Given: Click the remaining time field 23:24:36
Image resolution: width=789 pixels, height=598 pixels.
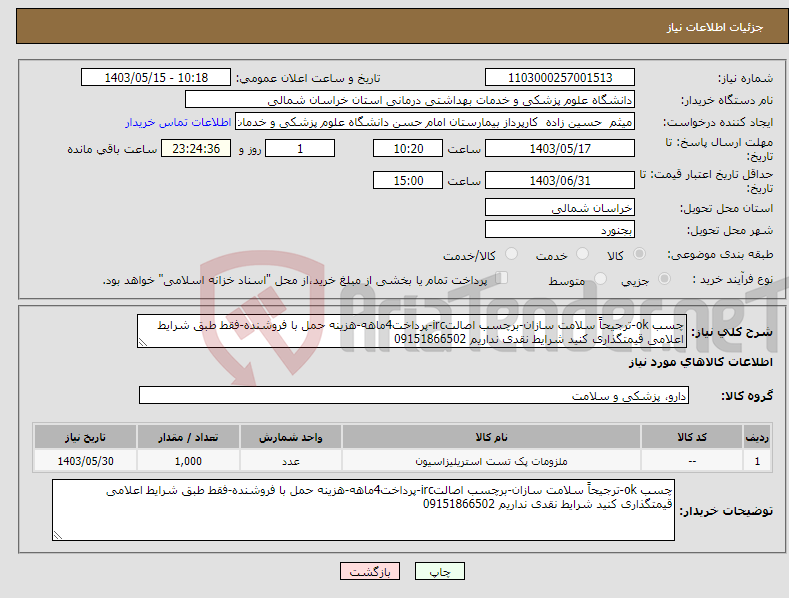Looking at the screenshot, I should (x=196, y=148).
